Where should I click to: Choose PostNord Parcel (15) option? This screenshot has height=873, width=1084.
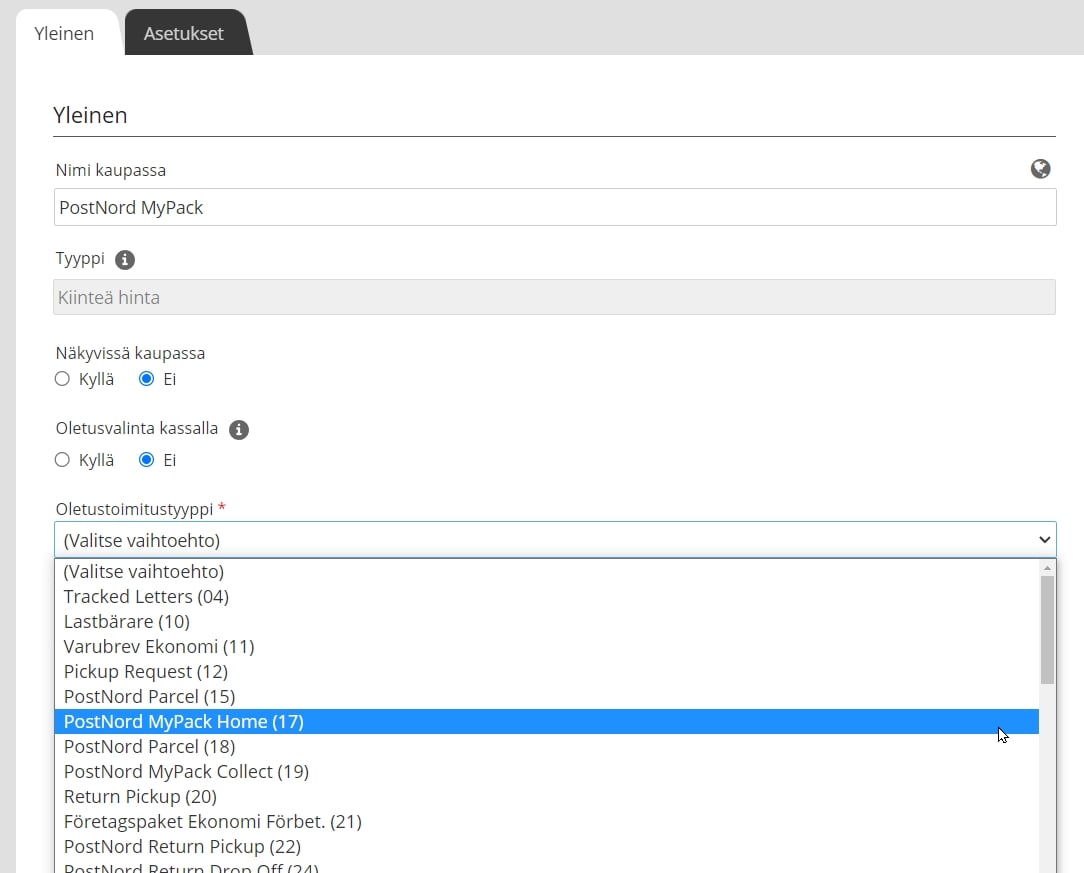(547, 697)
